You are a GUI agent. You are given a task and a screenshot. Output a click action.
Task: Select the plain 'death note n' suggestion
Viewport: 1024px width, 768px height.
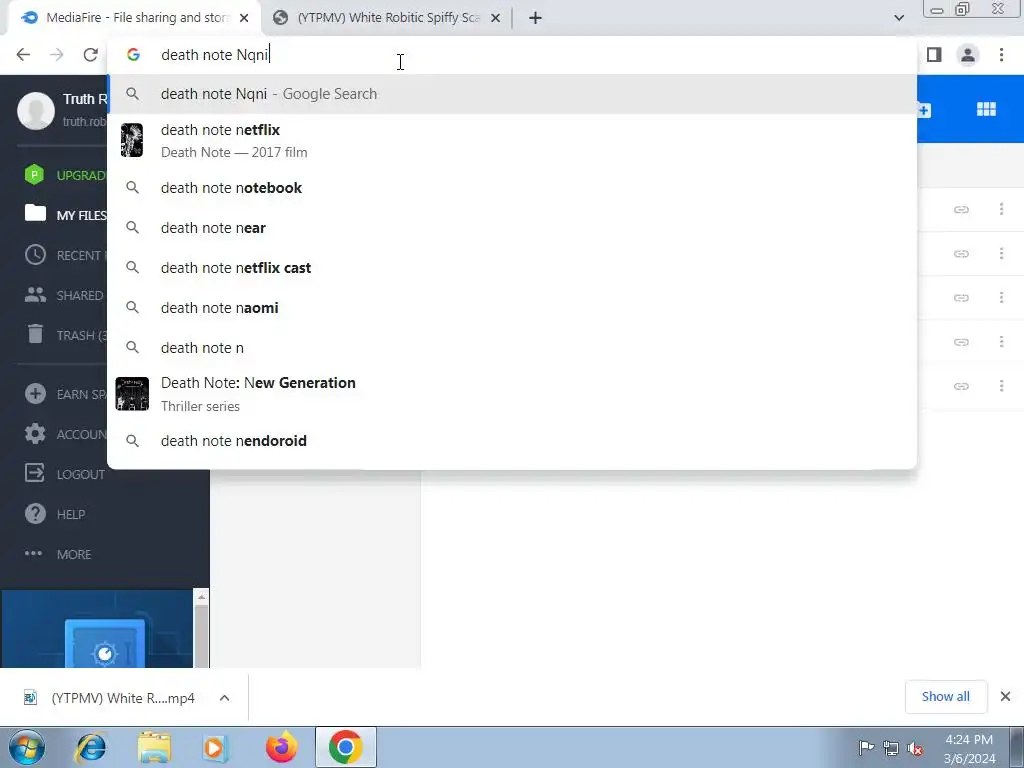pyautogui.click(x=511, y=347)
